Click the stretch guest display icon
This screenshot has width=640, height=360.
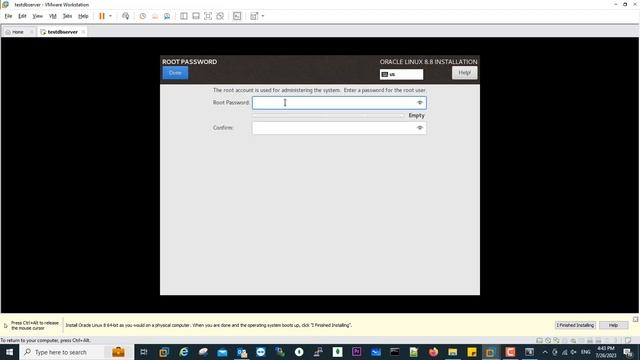[254, 16]
